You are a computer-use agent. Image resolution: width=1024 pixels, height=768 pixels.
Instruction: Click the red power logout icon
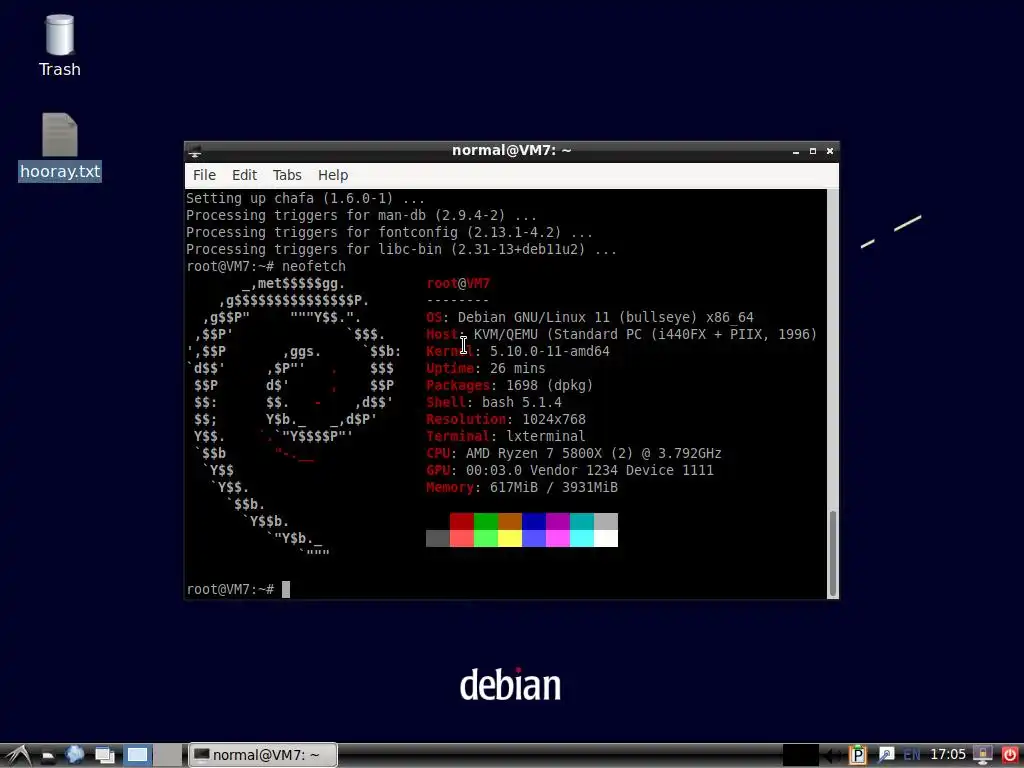(x=1010, y=755)
